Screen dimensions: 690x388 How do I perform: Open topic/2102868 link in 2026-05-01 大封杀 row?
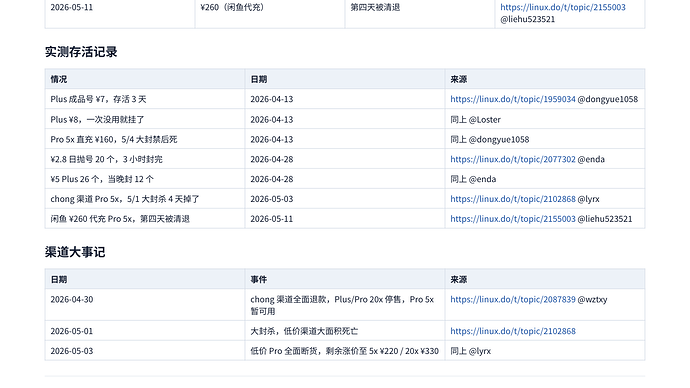513,331
